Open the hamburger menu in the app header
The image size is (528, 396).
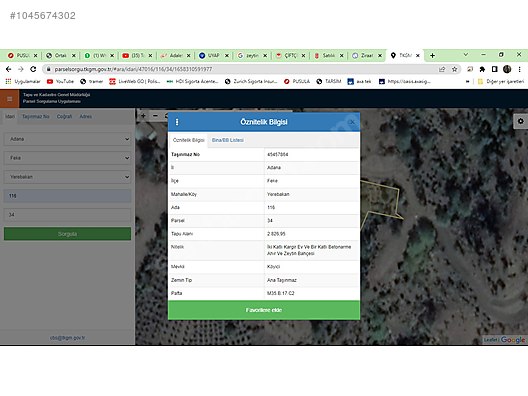(x=9, y=99)
